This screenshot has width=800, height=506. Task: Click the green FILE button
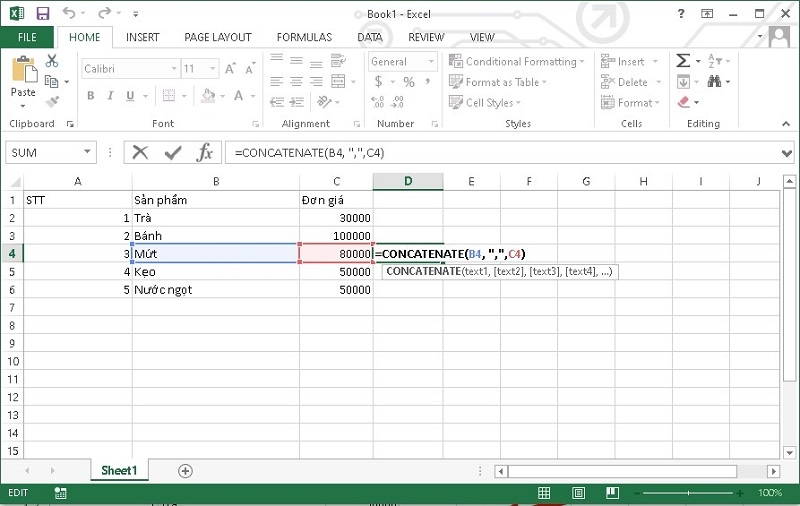click(x=27, y=37)
